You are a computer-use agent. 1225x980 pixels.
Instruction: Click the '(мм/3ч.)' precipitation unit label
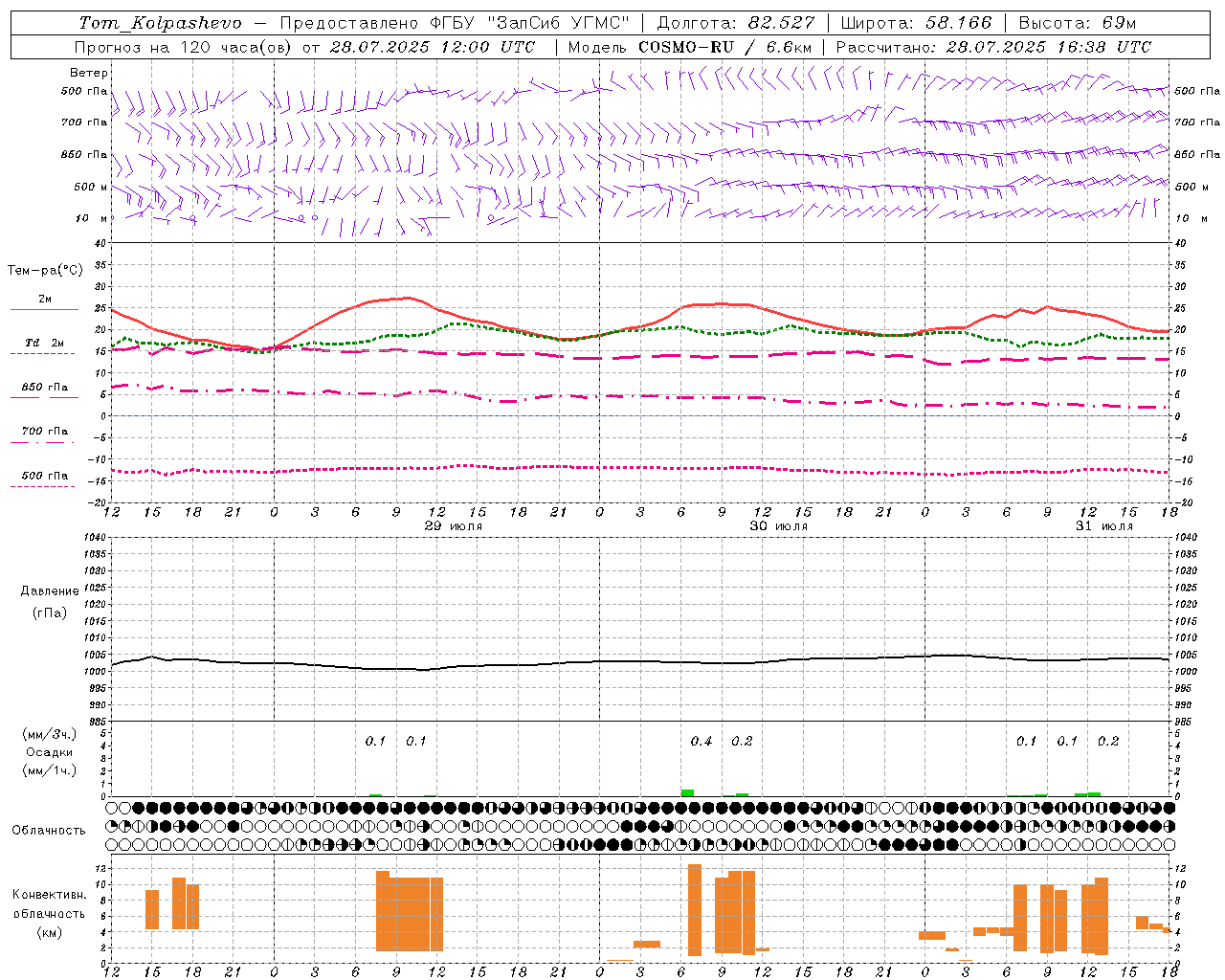point(49,734)
